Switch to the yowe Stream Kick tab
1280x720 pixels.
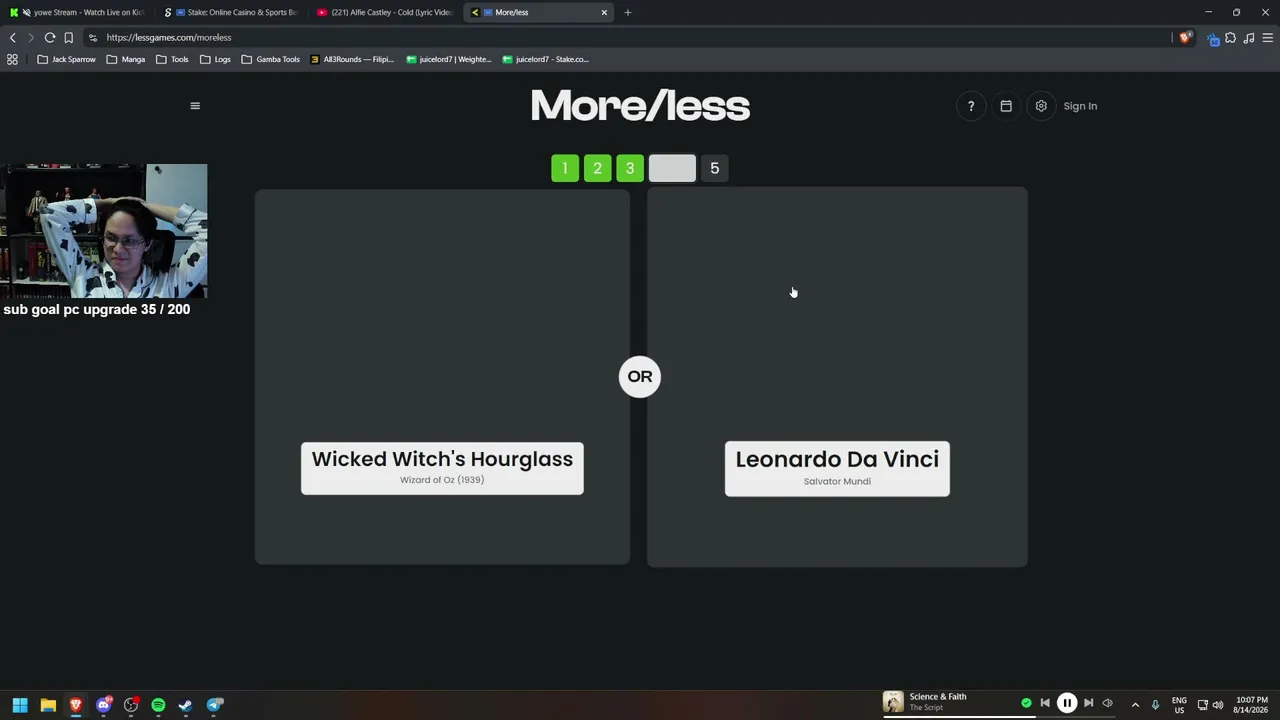(x=78, y=12)
